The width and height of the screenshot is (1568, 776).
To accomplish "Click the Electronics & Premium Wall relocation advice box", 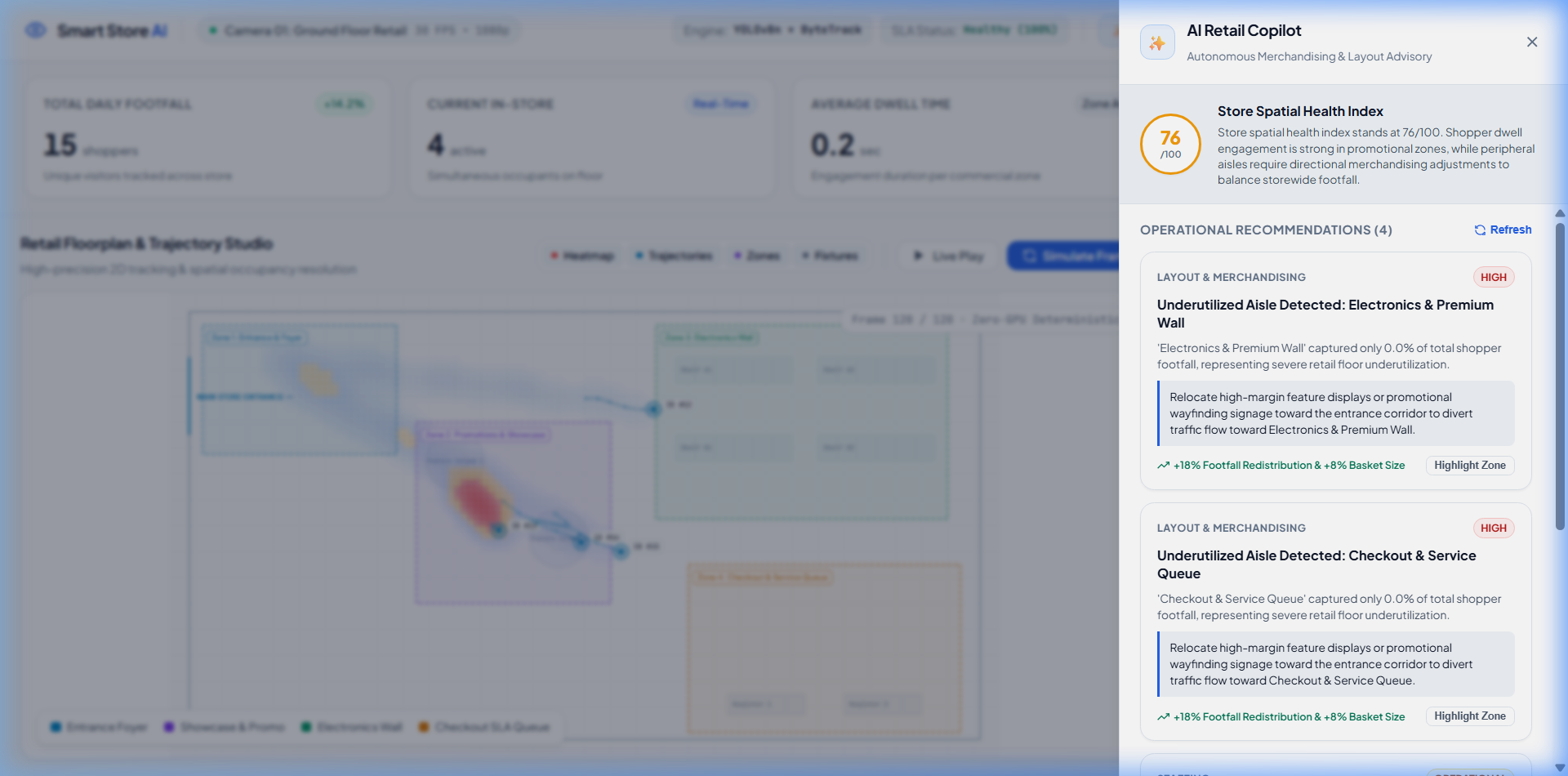I will pos(1336,413).
